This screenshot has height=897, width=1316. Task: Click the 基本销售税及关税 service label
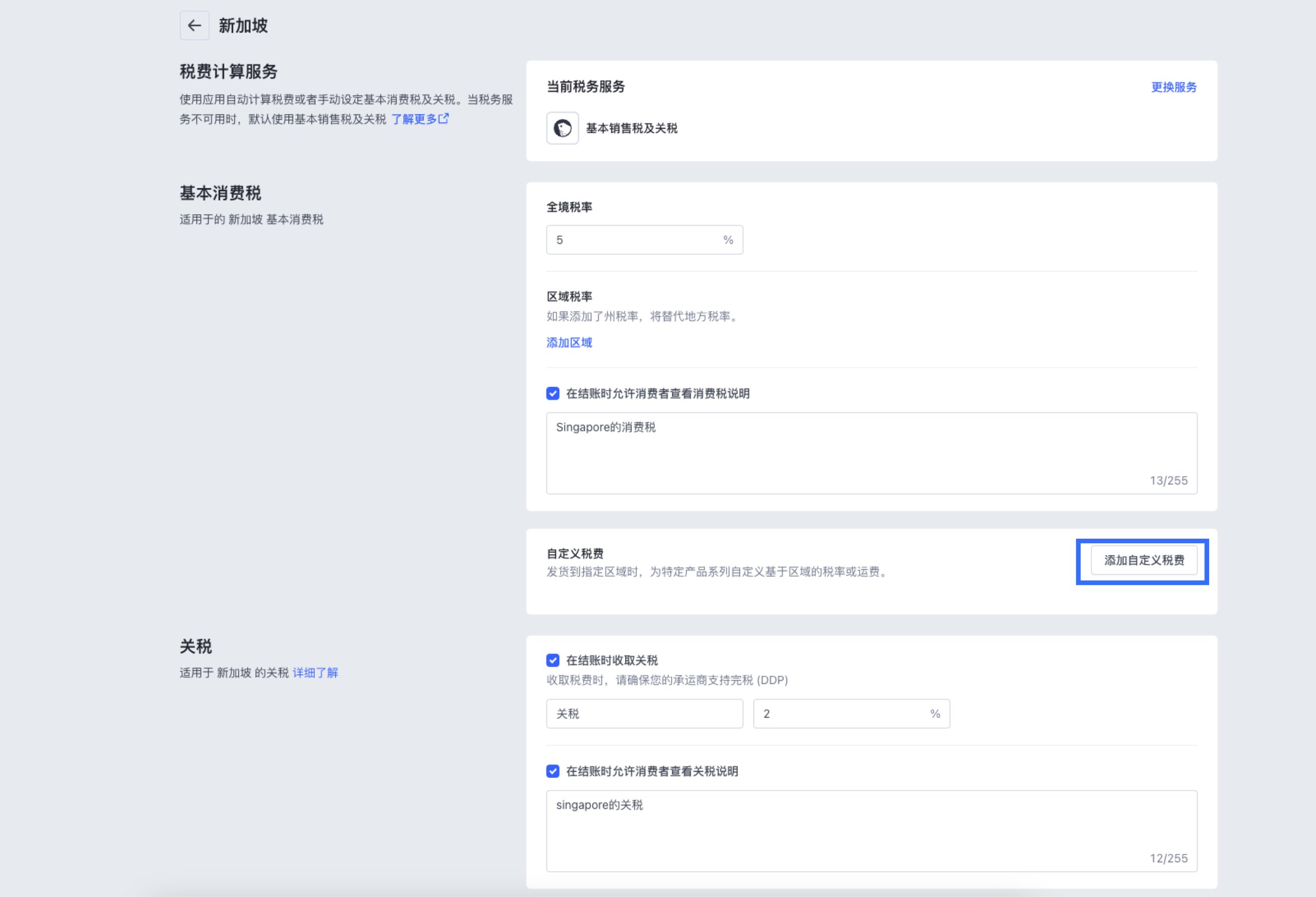(x=631, y=129)
